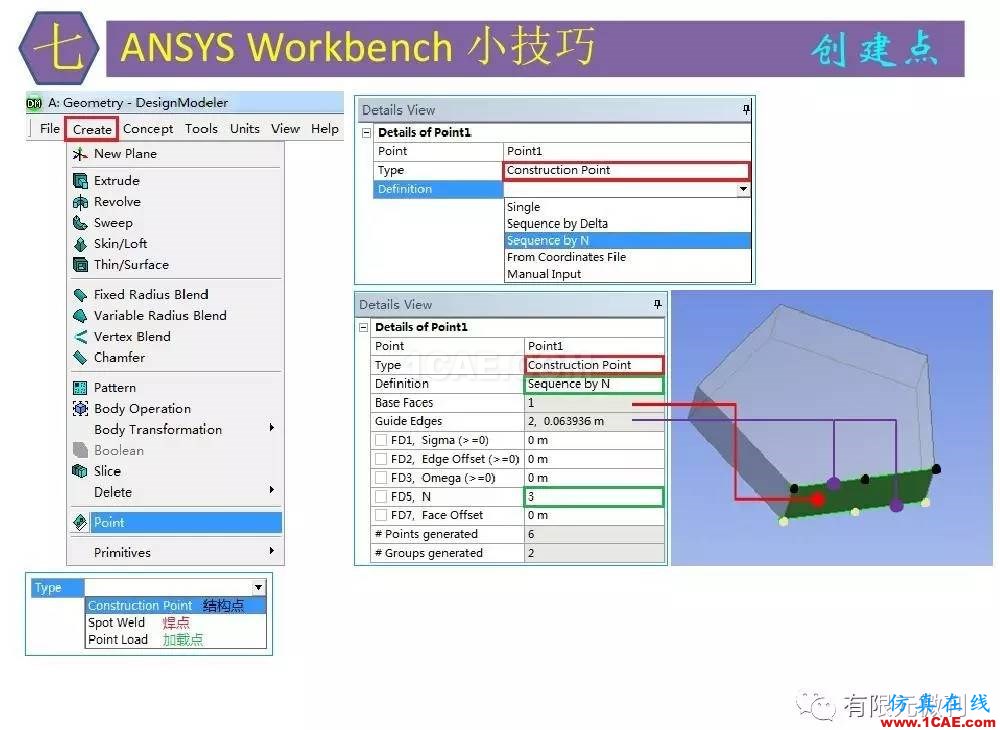The height and width of the screenshot is (730, 1000).
Task: Choose Sequence by N option in list
Action: [628, 240]
